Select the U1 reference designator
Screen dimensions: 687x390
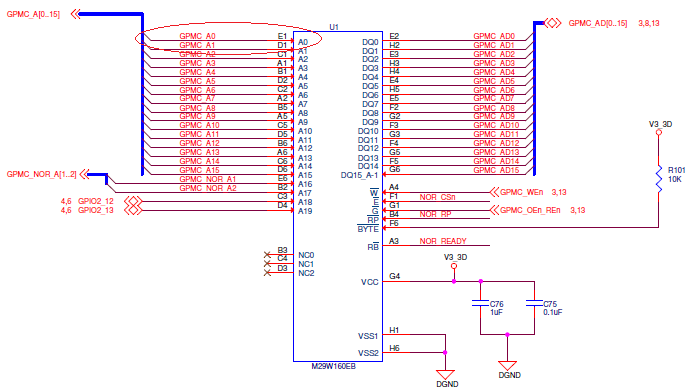pos(334,27)
